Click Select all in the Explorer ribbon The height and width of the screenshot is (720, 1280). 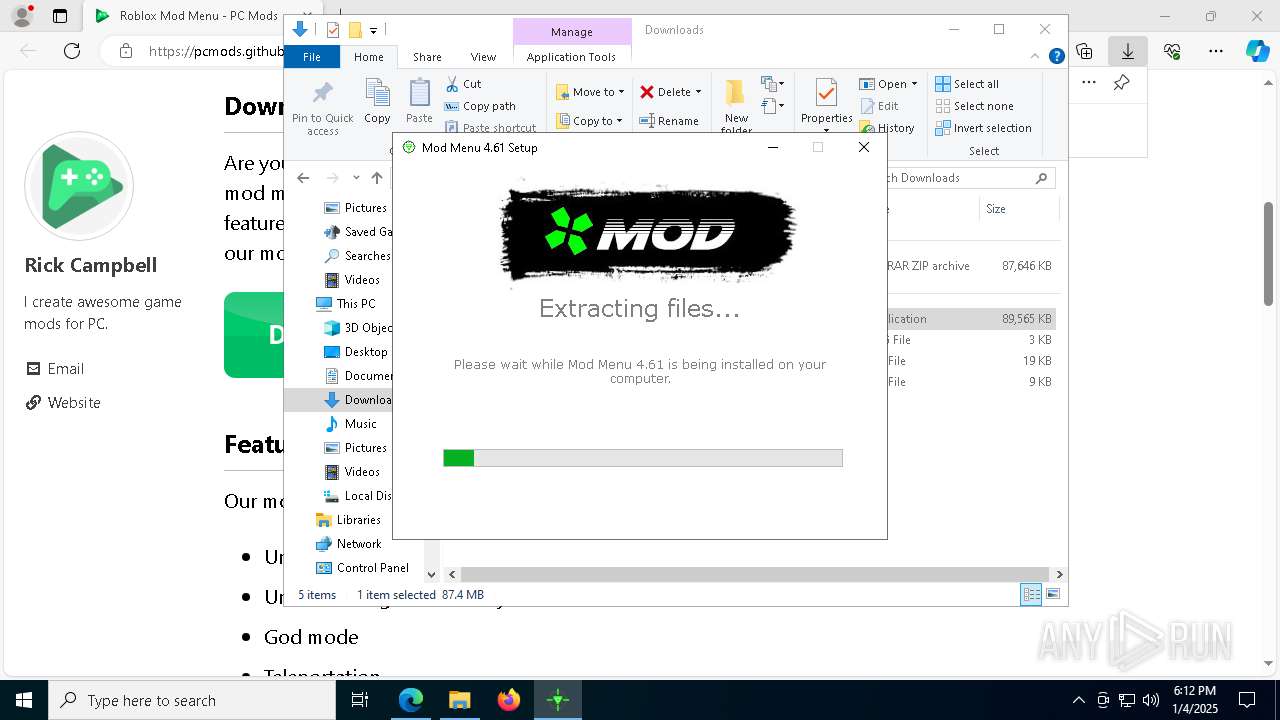967,84
